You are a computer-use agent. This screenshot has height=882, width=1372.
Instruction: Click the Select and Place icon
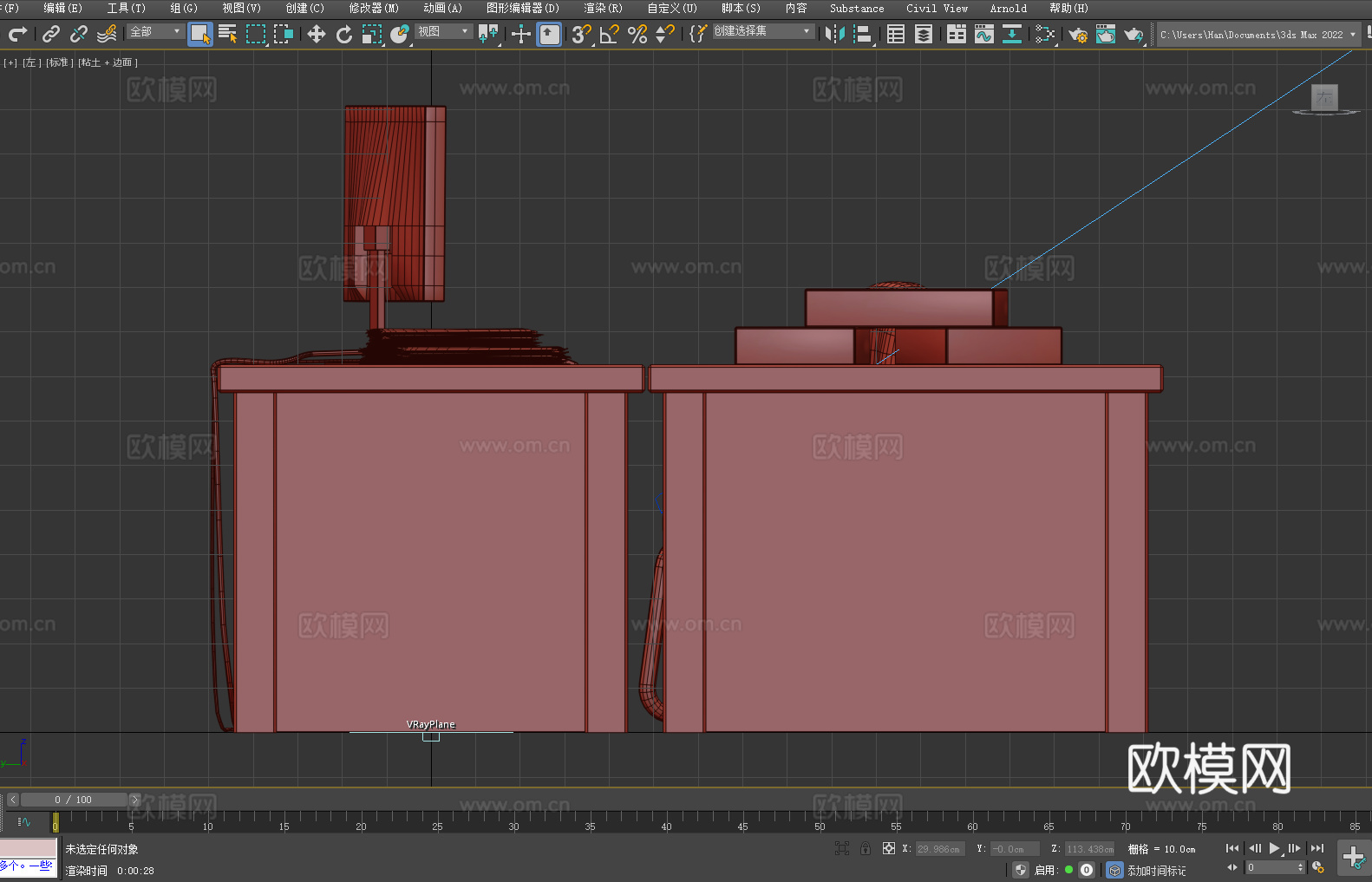[x=400, y=34]
